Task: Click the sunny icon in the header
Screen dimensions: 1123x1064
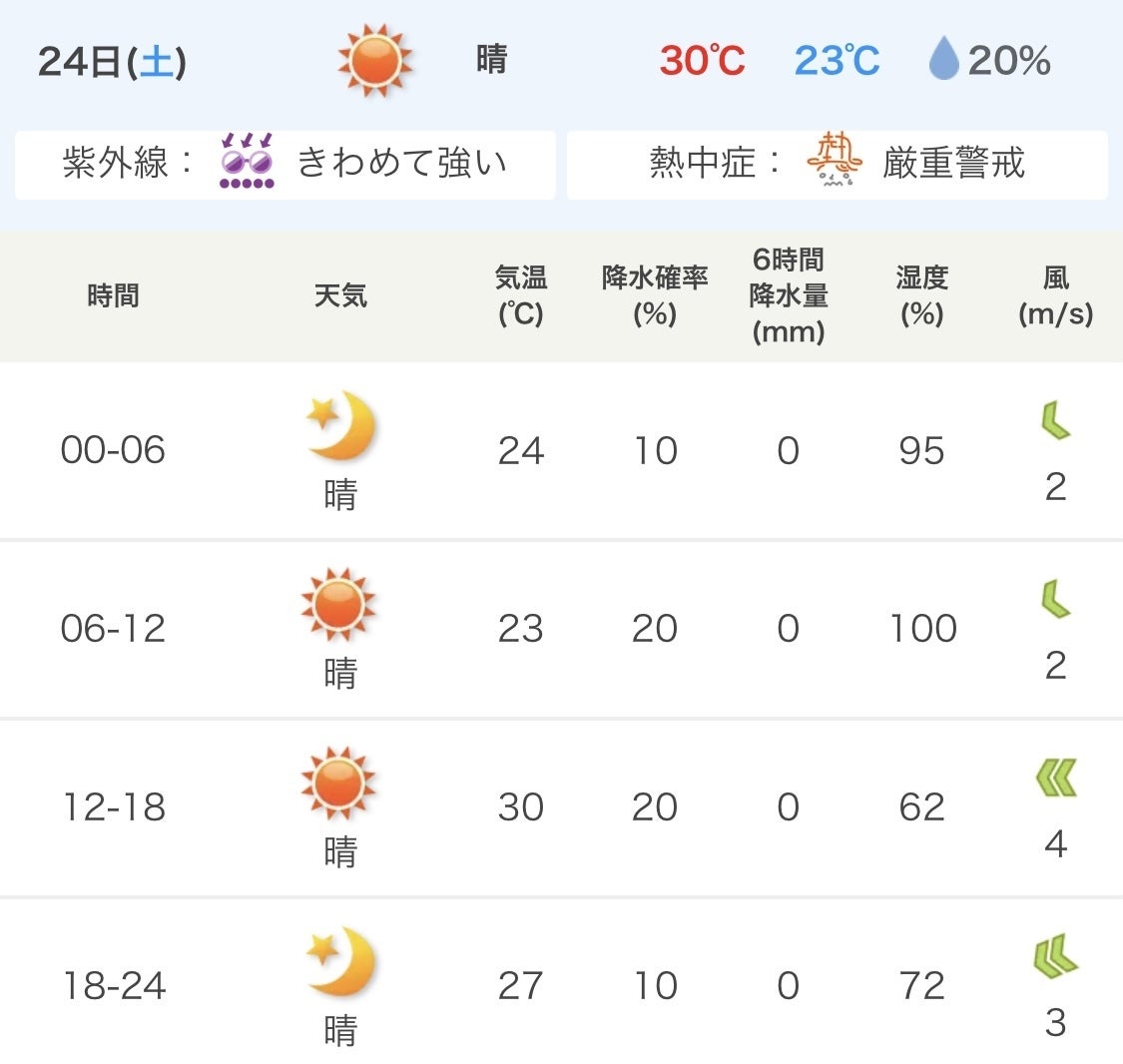Action: (x=375, y=61)
